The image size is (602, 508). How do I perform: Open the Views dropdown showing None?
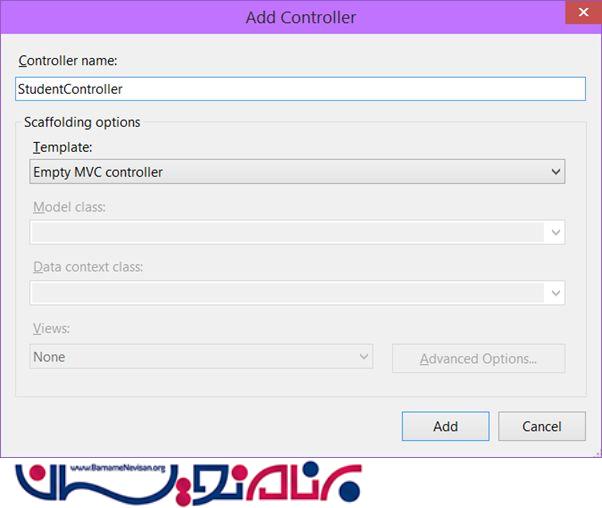201,357
